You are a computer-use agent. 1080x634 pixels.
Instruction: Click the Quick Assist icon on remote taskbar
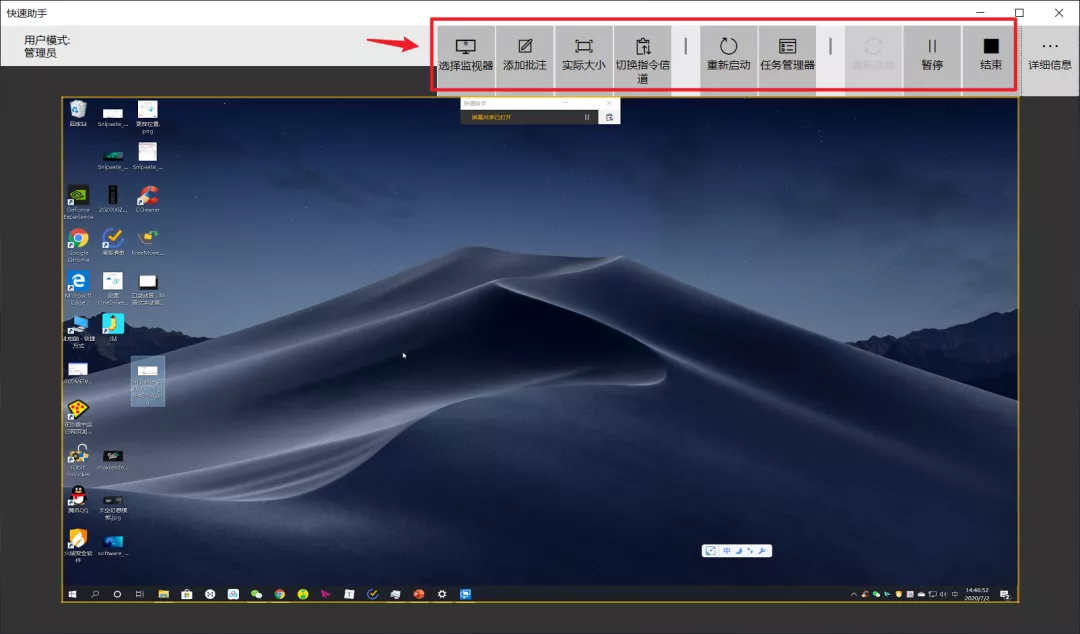click(x=466, y=594)
